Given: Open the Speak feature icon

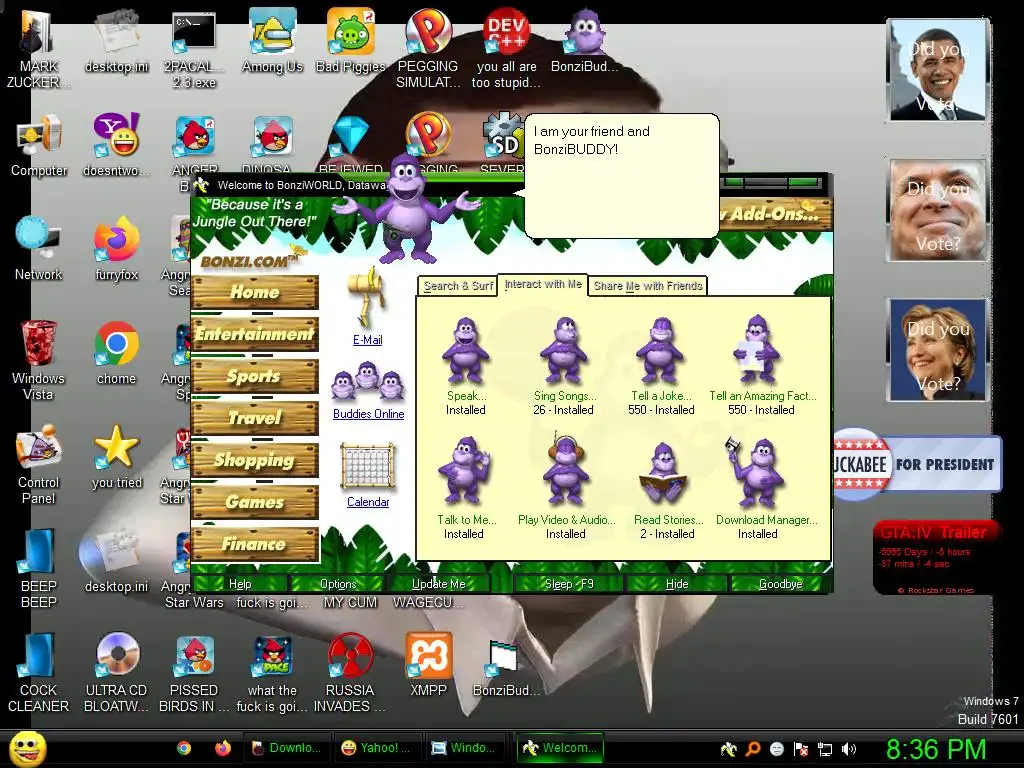Looking at the screenshot, I should pos(466,350).
